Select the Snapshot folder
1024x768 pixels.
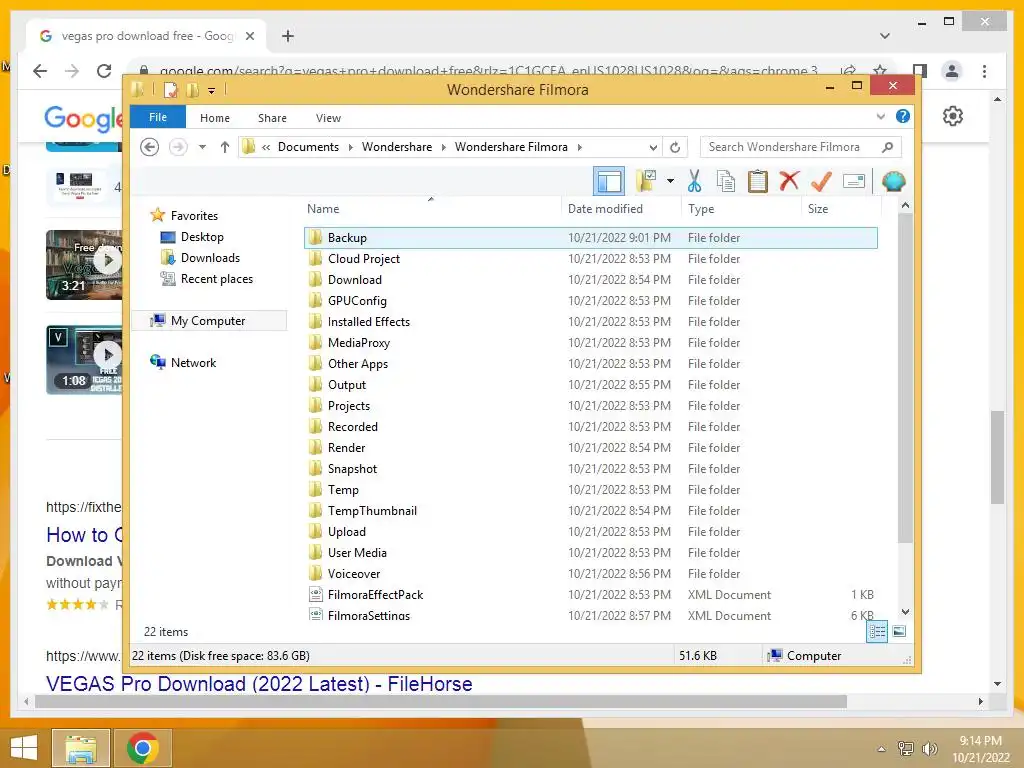pos(590,468)
